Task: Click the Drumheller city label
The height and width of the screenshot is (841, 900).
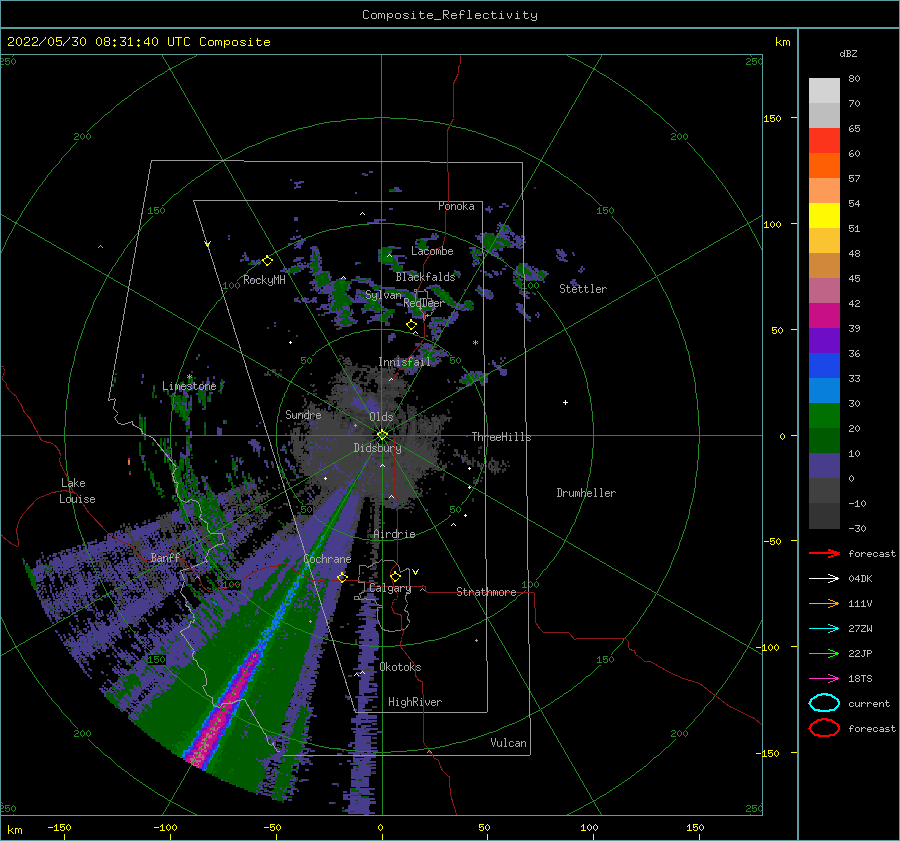Action: click(586, 493)
